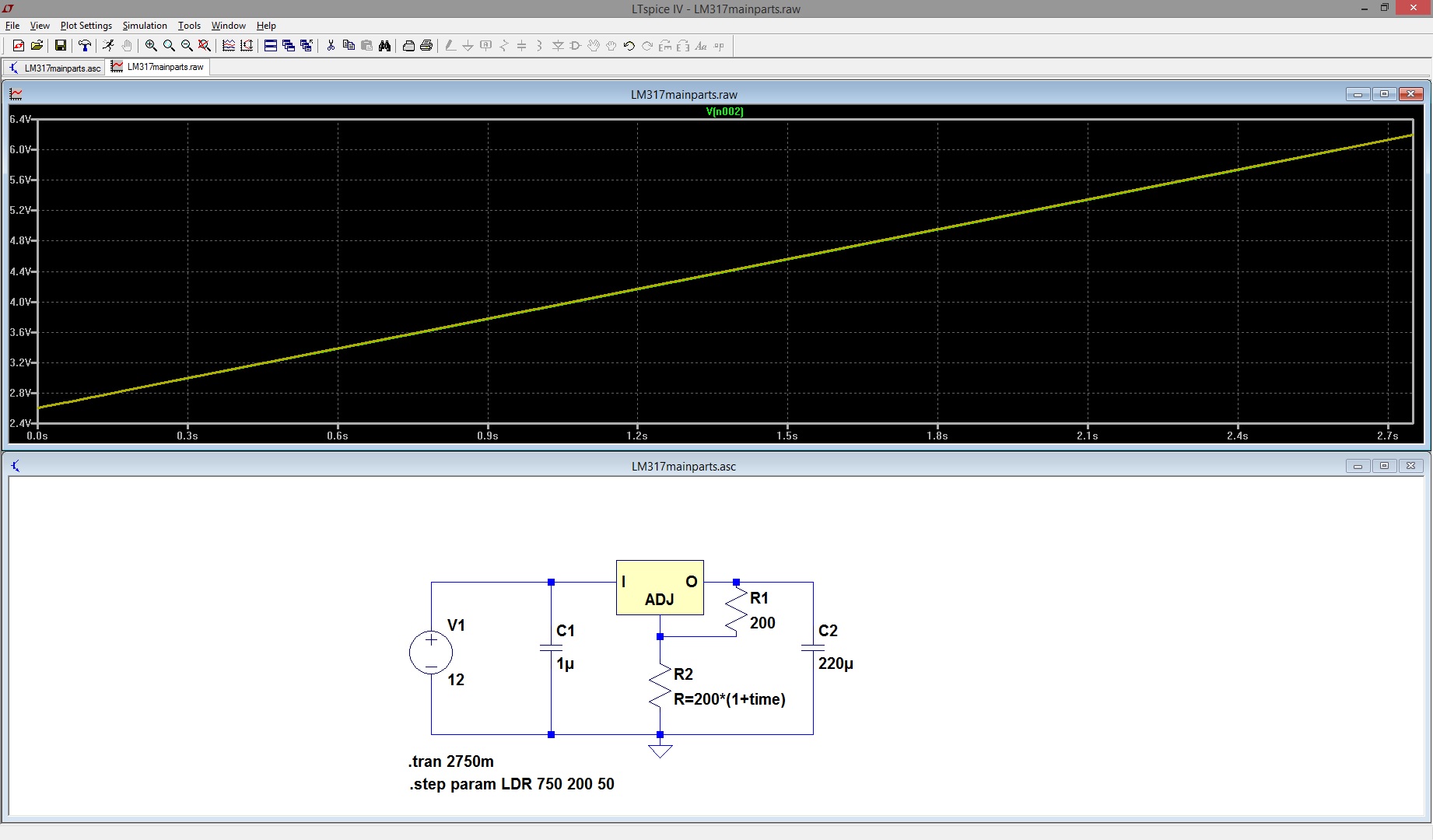Select the LM317 regulator block with ADJ pin
The height and width of the screenshot is (840, 1433).
point(660,588)
